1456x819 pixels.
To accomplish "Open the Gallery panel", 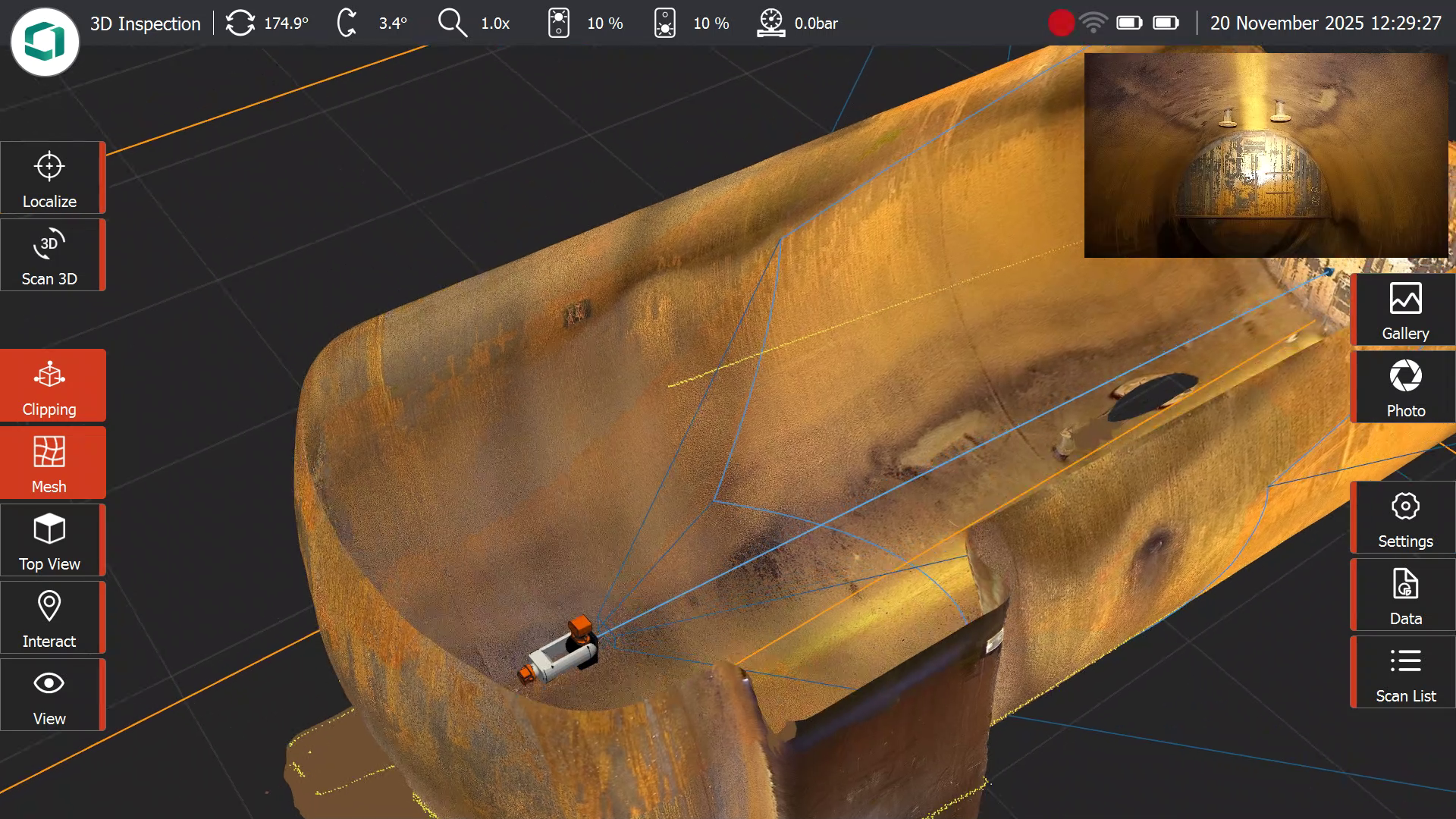I will pos(1404,310).
